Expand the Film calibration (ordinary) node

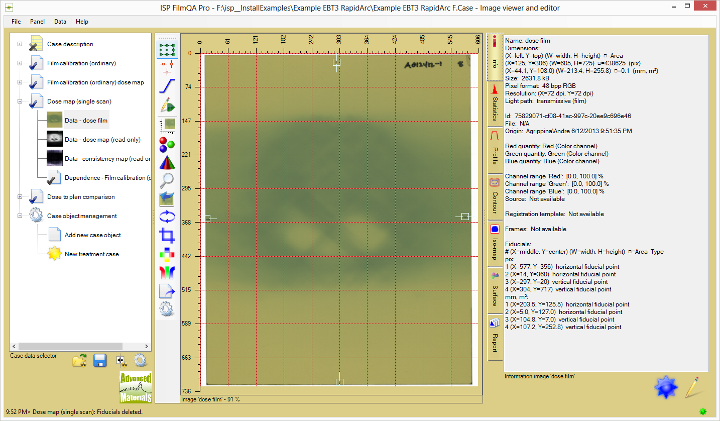tap(20, 63)
